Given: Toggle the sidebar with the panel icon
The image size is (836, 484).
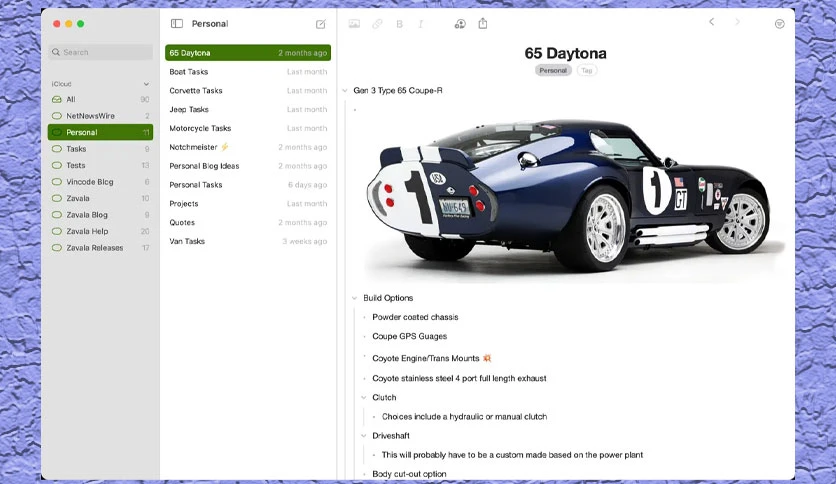Looking at the screenshot, I should tap(176, 23).
